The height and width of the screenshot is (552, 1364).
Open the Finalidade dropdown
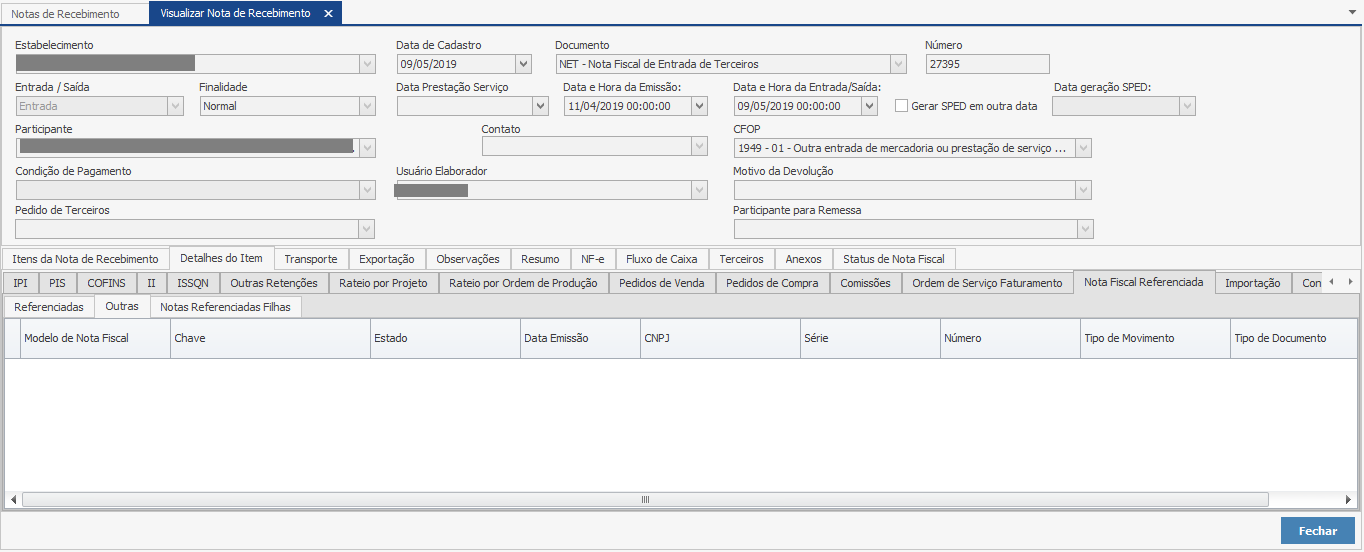(x=367, y=106)
